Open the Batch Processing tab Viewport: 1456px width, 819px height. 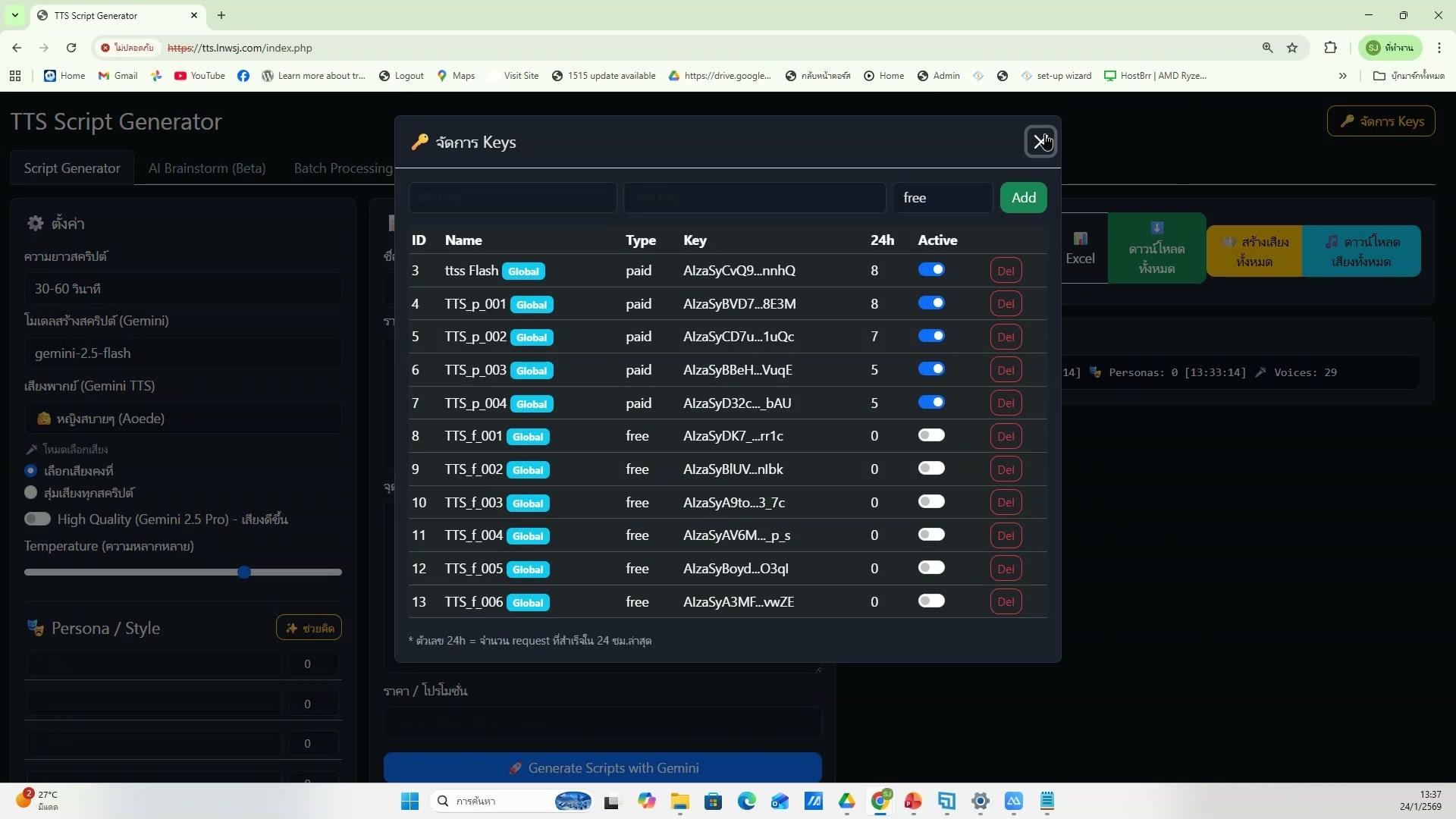[343, 168]
